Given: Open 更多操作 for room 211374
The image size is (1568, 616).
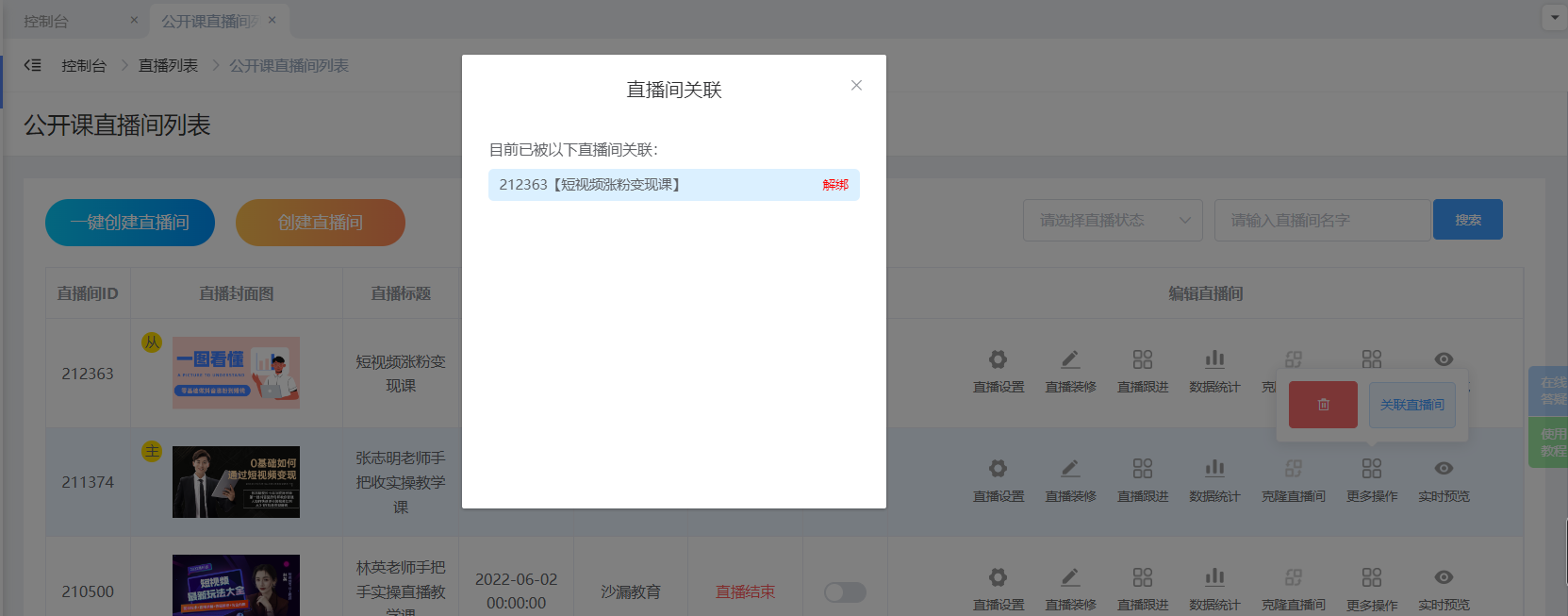Looking at the screenshot, I should point(1371,469).
